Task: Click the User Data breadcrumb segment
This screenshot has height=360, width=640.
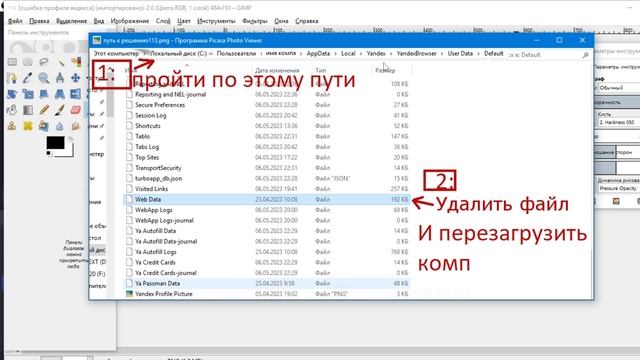Action: click(460, 53)
